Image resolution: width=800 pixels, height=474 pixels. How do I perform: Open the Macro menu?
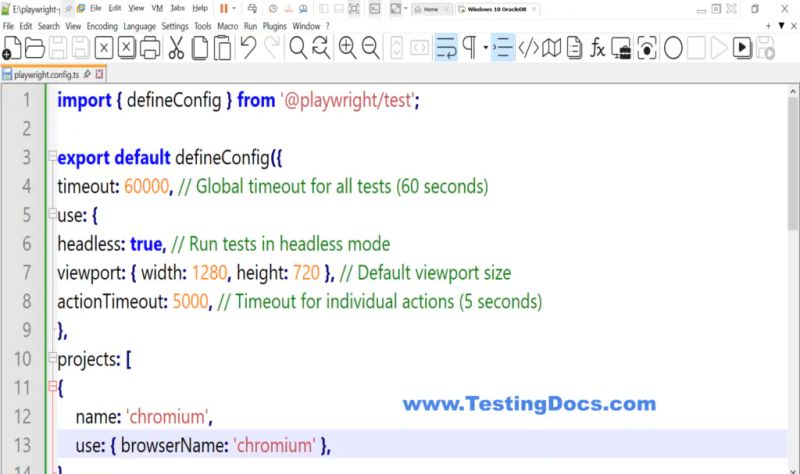pos(228,26)
